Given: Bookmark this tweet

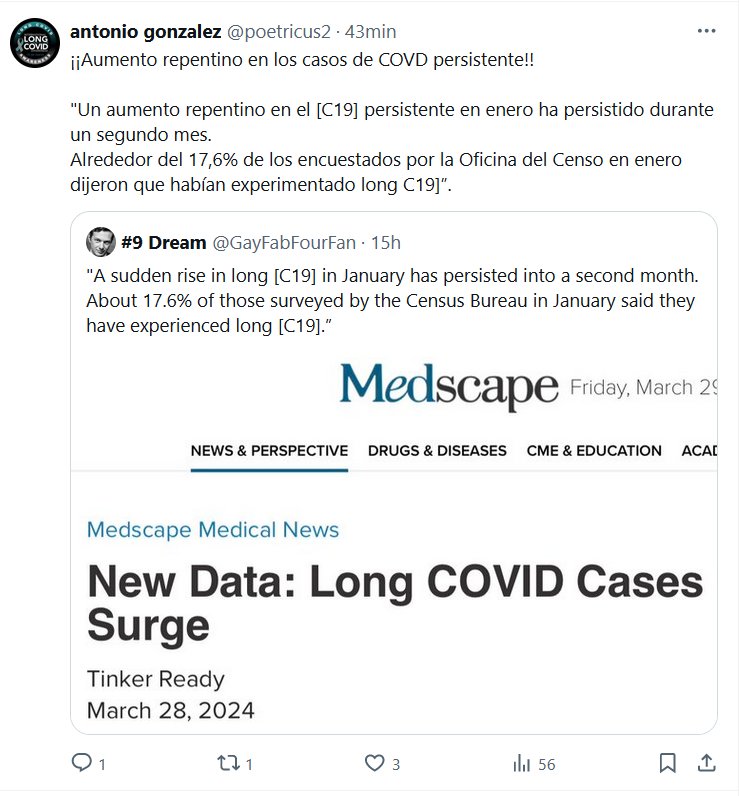Looking at the screenshot, I should click(x=667, y=763).
